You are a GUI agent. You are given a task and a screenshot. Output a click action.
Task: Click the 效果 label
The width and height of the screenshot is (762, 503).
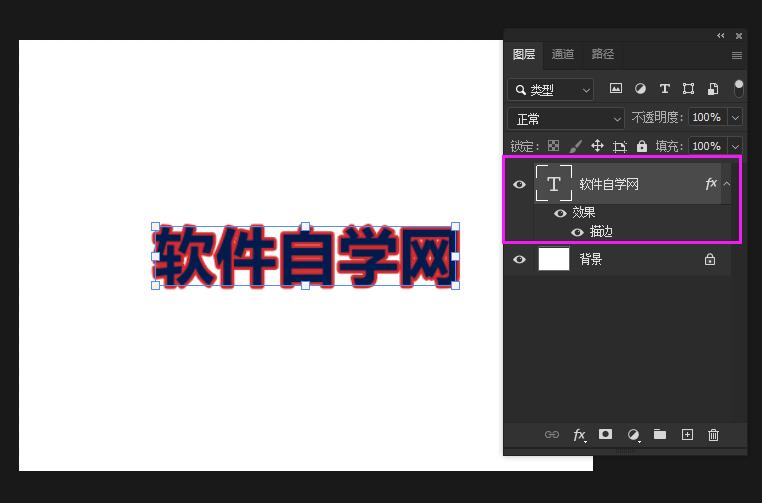coord(584,212)
